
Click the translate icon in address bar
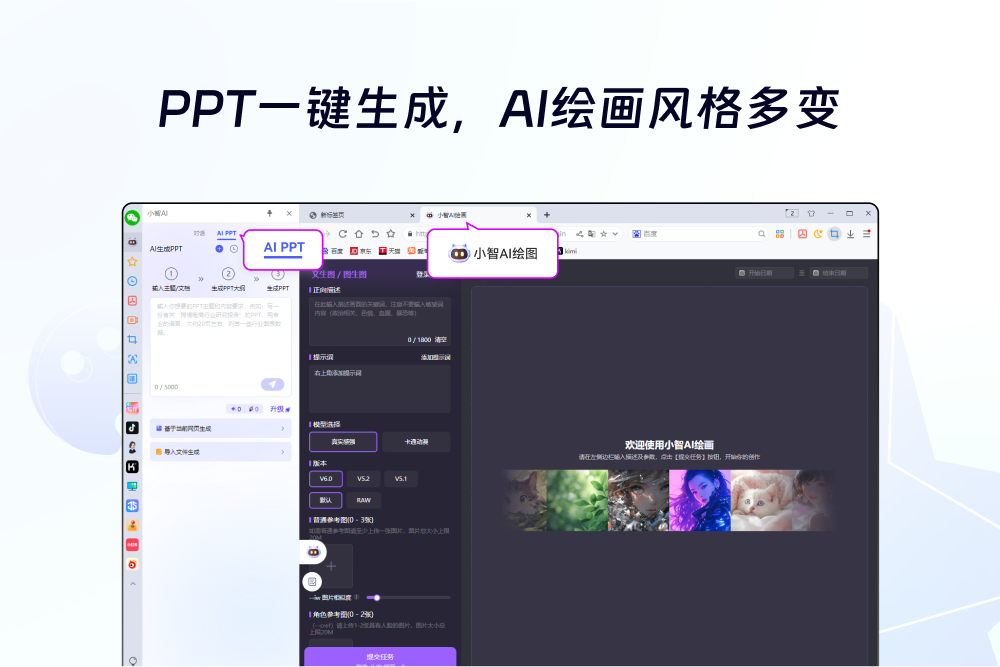click(x=591, y=234)
